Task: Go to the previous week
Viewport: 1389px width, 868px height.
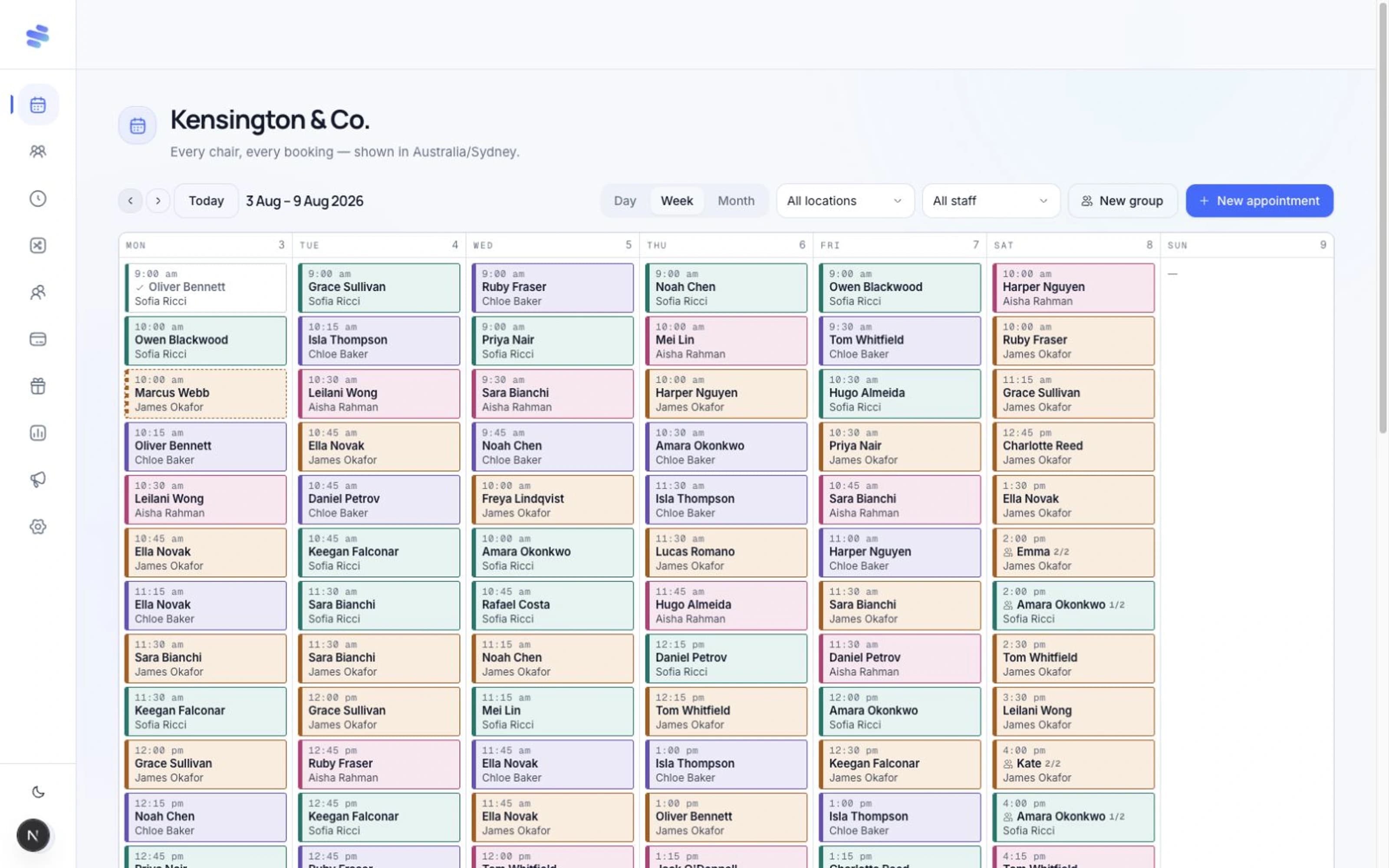Action: click(x=130, y=201)
